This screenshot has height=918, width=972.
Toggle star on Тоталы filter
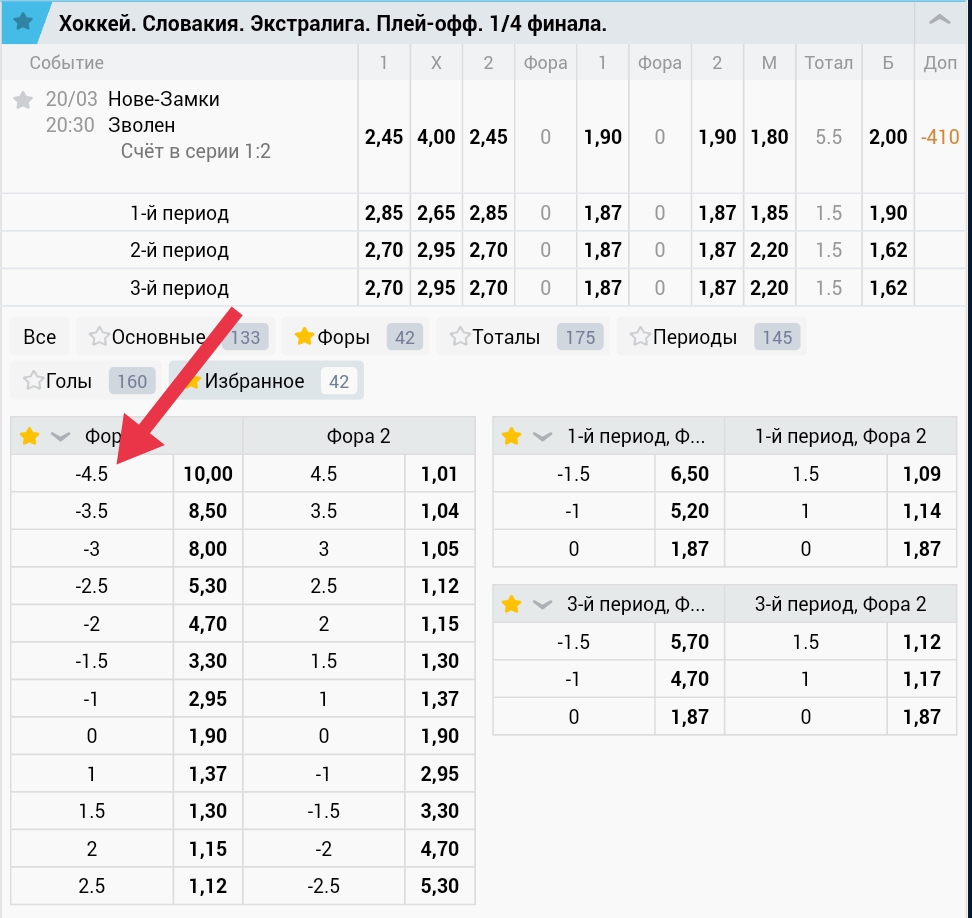tap(459, 337)
